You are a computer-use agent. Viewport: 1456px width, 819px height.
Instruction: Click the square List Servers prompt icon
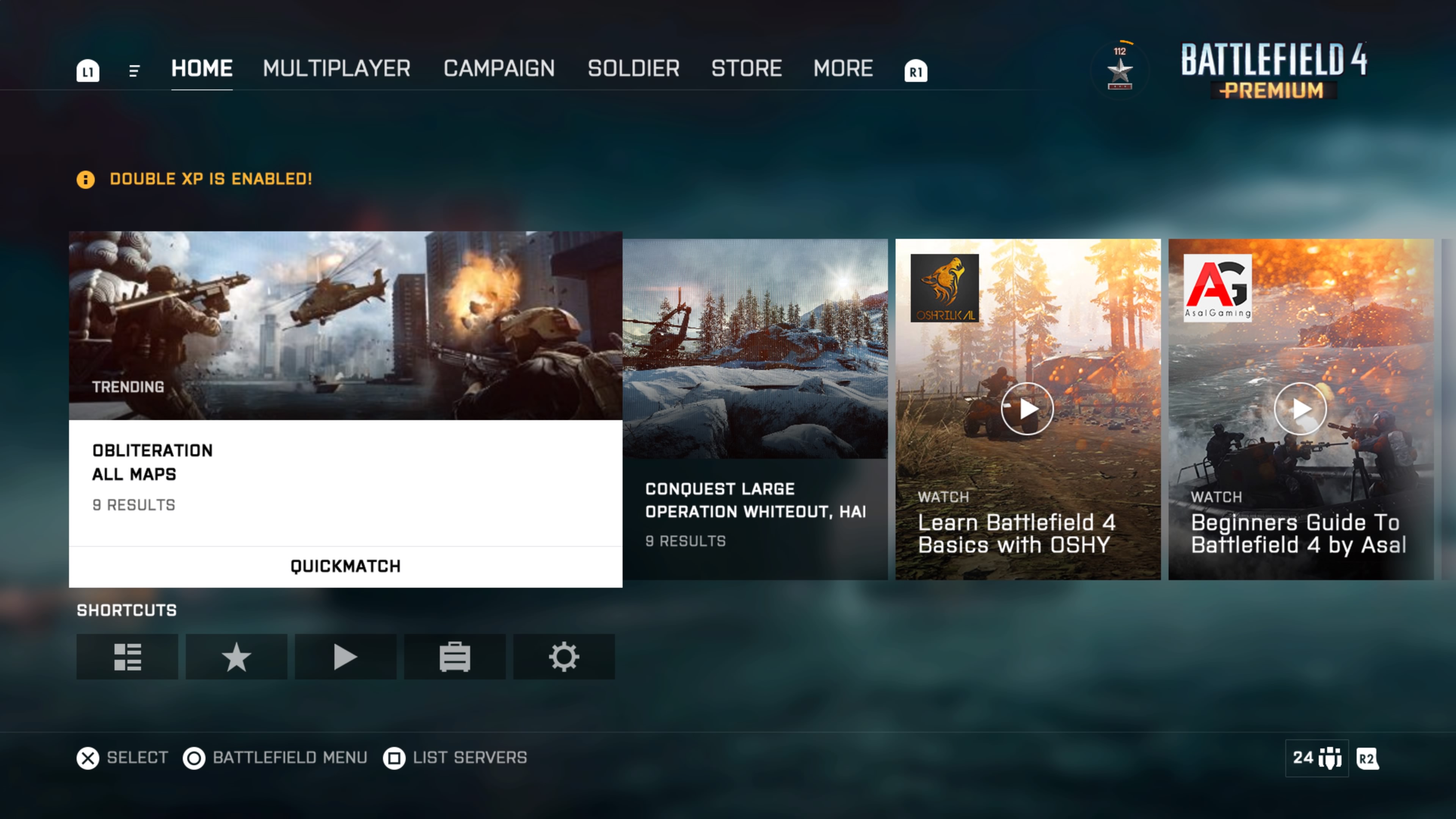tap(394, 758)
